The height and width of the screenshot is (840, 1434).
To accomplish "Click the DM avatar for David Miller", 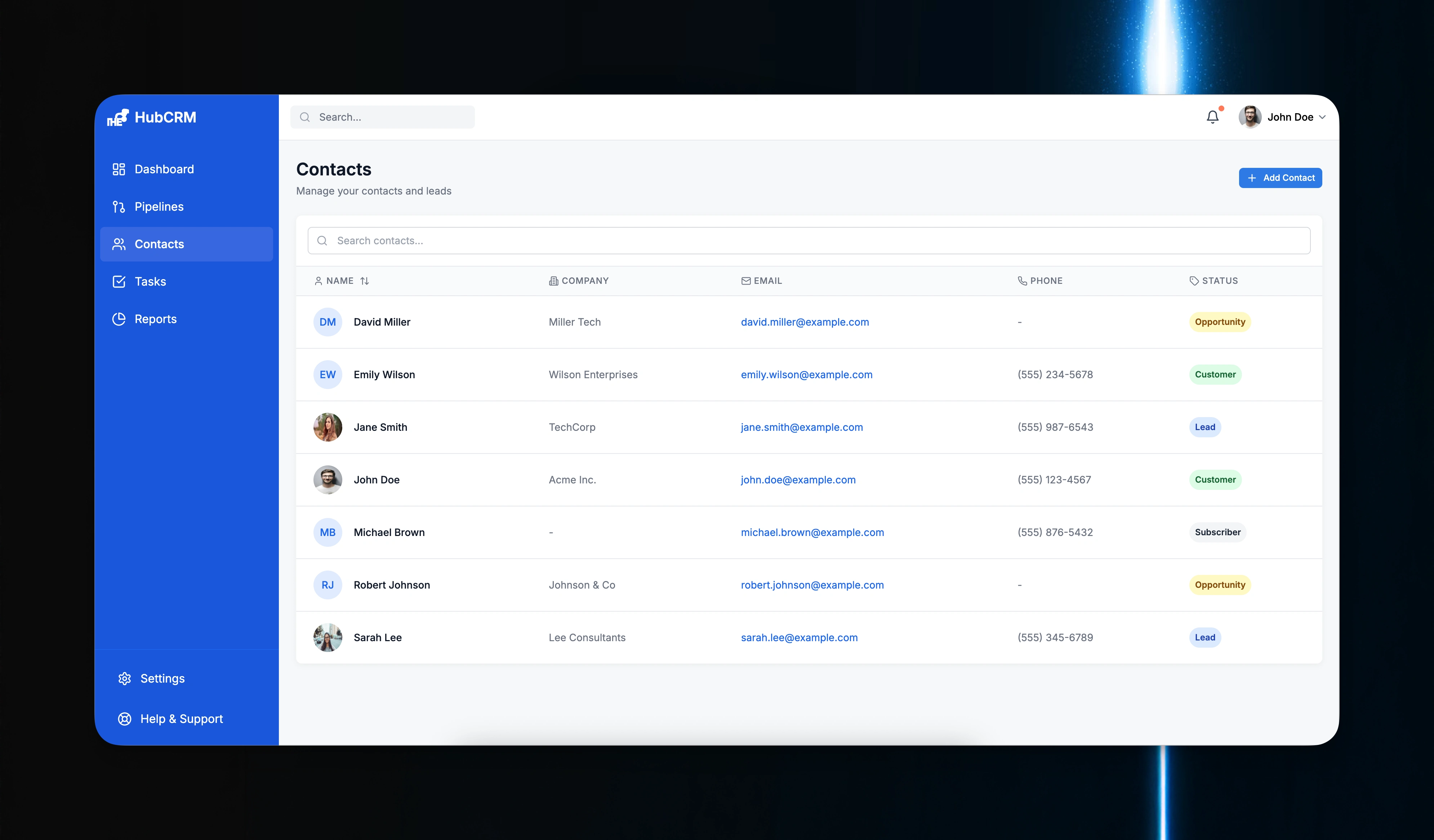I will (328, 322).
